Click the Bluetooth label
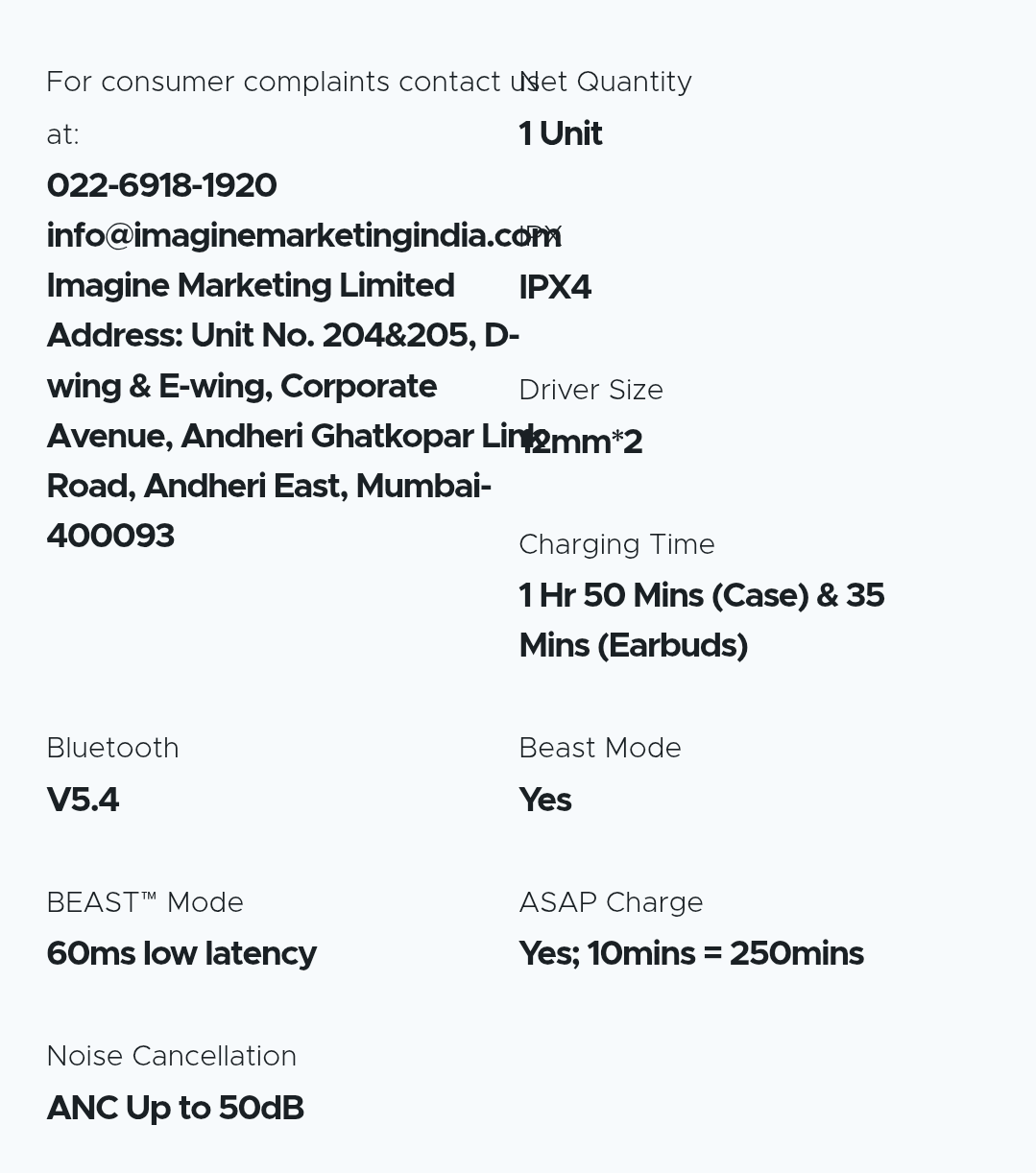1036x1173 pixels. (112, 749)
